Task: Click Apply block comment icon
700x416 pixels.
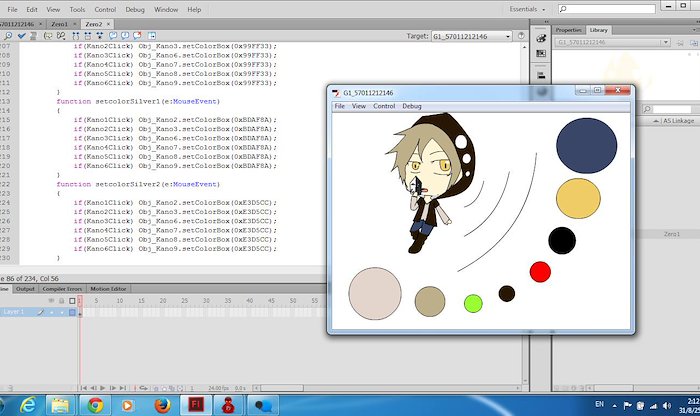Action: [x=113, y=36]
